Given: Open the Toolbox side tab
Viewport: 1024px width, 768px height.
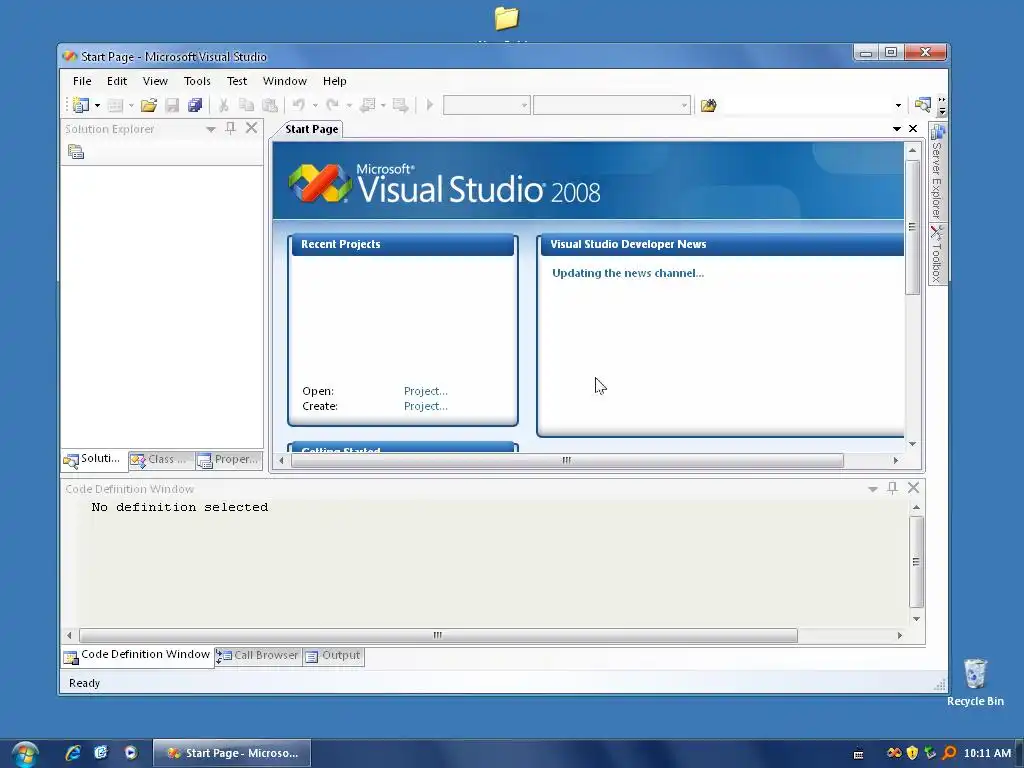Looking at the screenshot, I should pos(937,254).
